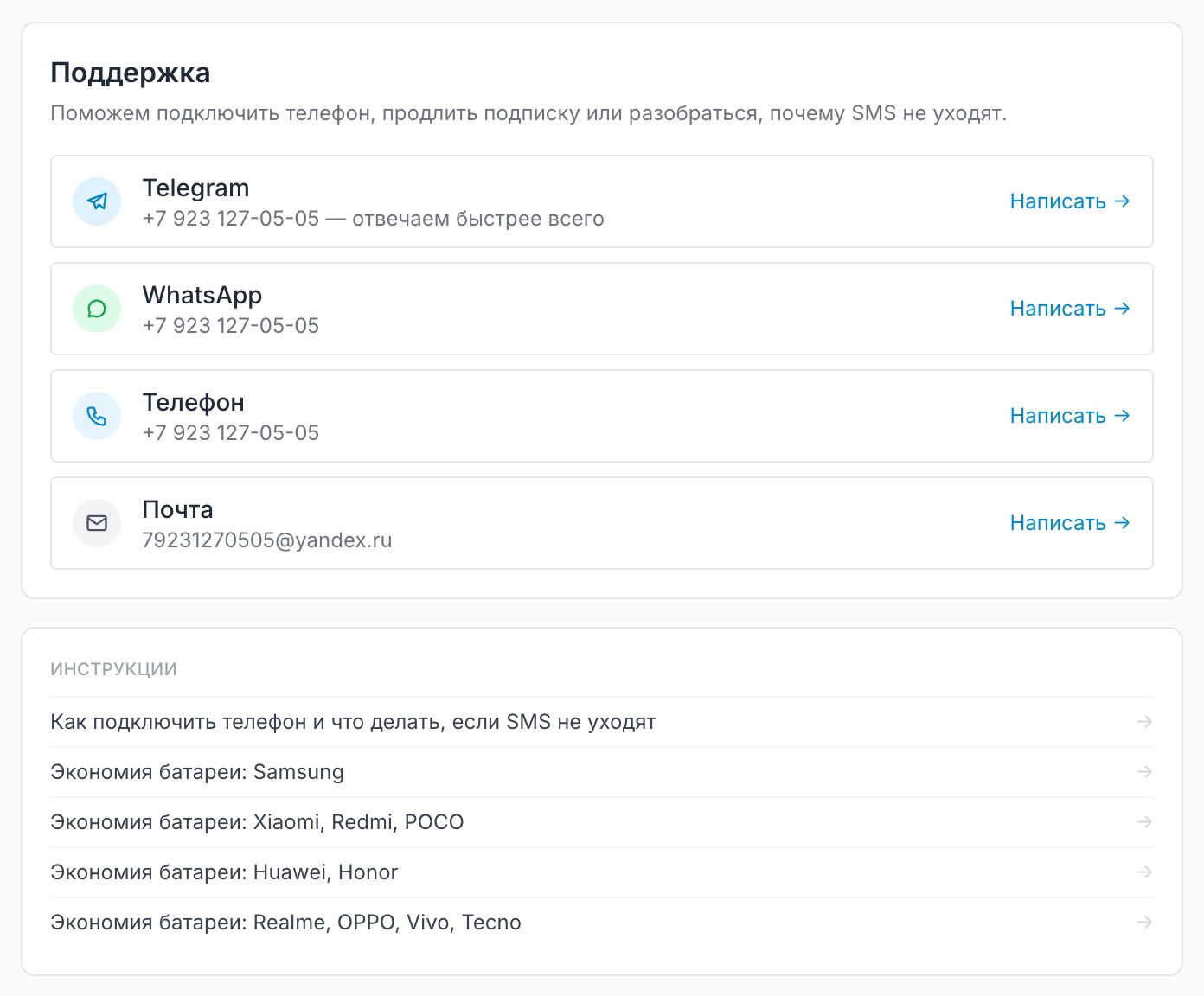The width and height of the screenshot is (1204, 996).
Task: Click the Telegram paper-plane icon
Action: pyautogui.click(x=97, y=201)
